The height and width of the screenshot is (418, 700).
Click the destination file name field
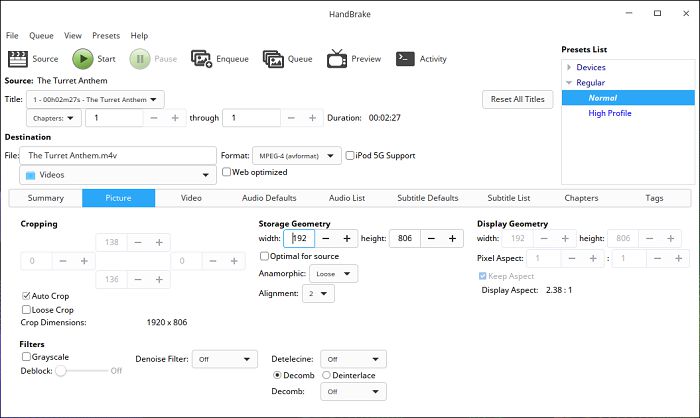(119, 155)
